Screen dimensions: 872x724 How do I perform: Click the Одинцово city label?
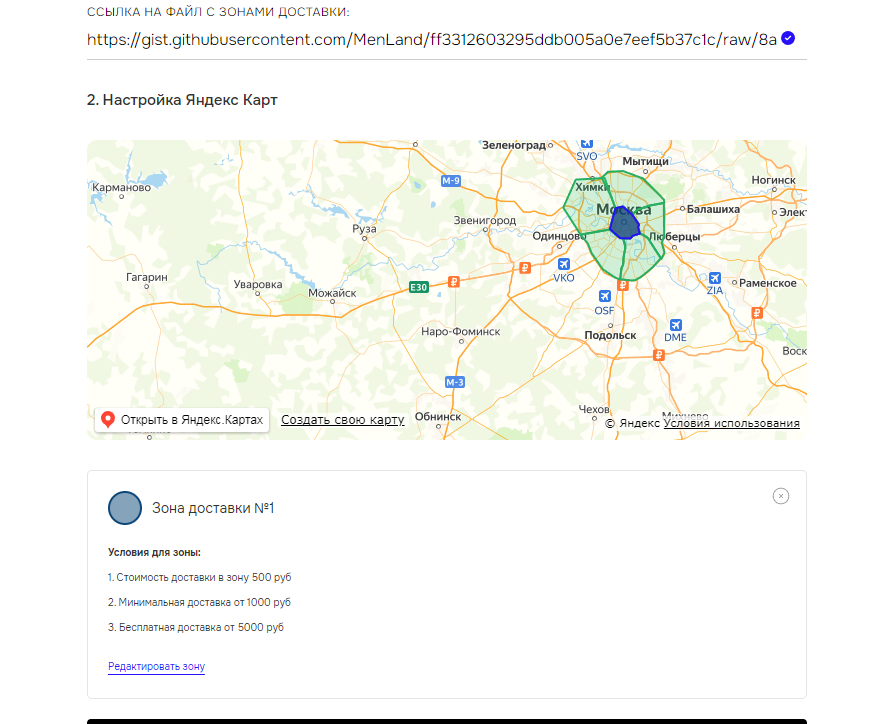point(559,236)
